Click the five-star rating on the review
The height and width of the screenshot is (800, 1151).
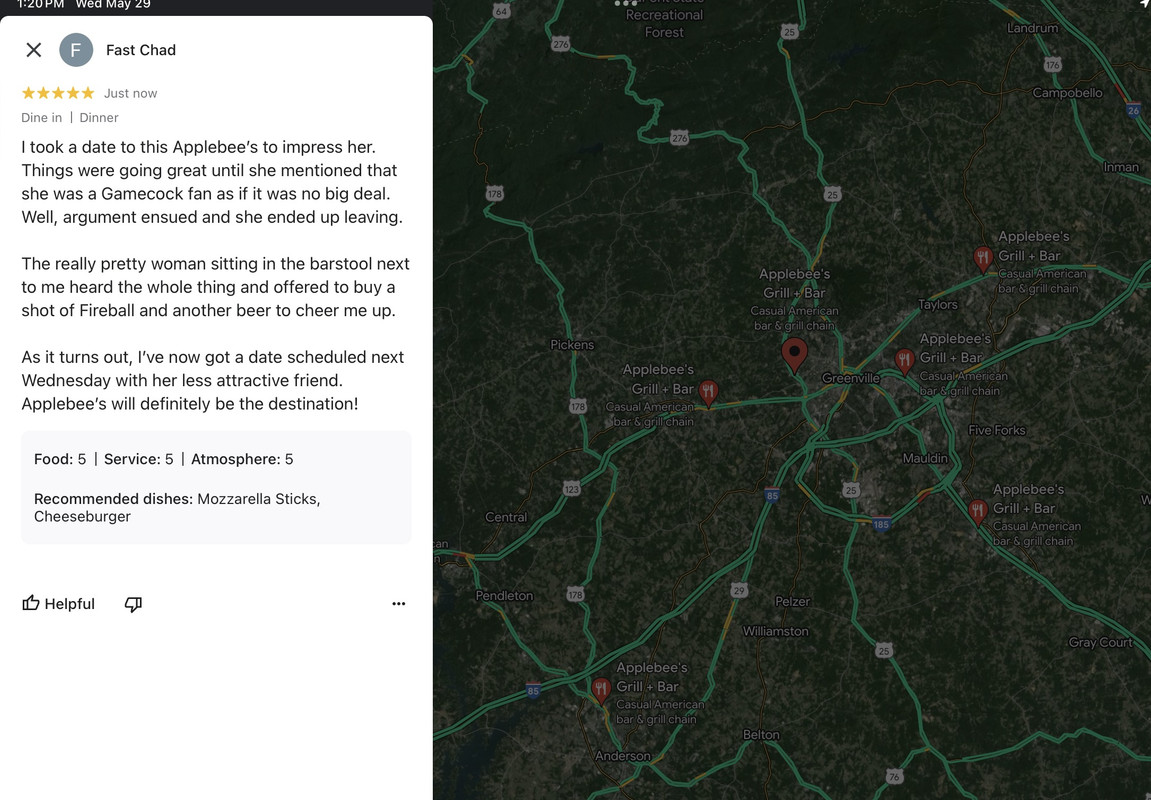(x=58, y=93)
